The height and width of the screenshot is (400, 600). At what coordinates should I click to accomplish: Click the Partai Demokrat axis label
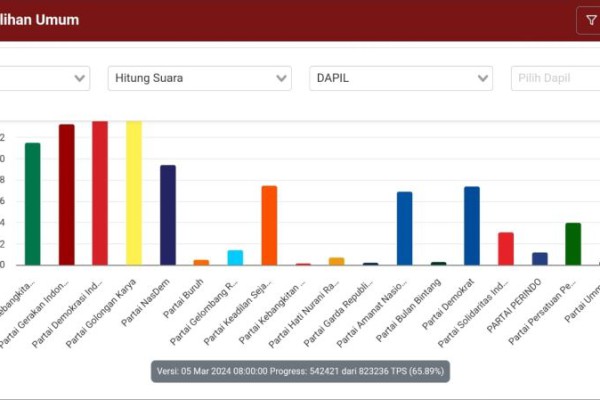click(x=448, y=304)
